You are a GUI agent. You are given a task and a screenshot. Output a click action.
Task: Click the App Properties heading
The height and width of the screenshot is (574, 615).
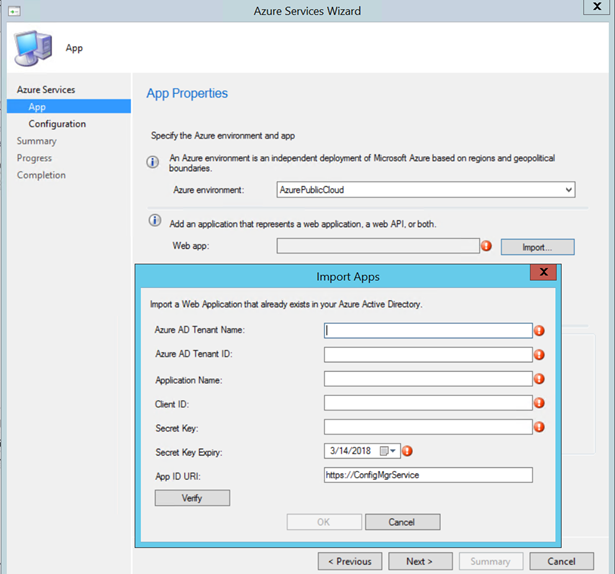[187, 93]
